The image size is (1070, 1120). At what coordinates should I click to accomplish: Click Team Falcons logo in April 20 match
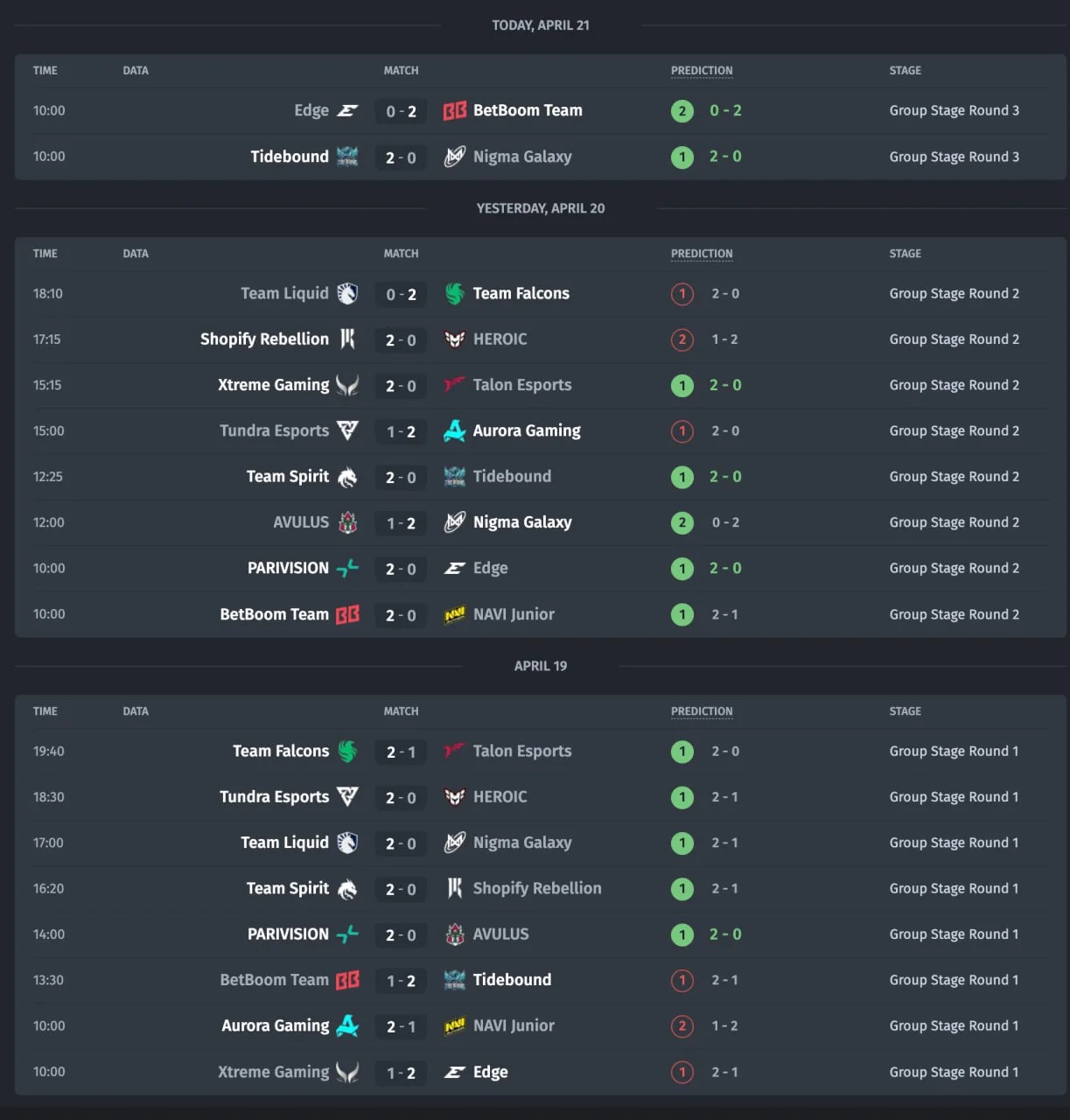coord(454,294)
